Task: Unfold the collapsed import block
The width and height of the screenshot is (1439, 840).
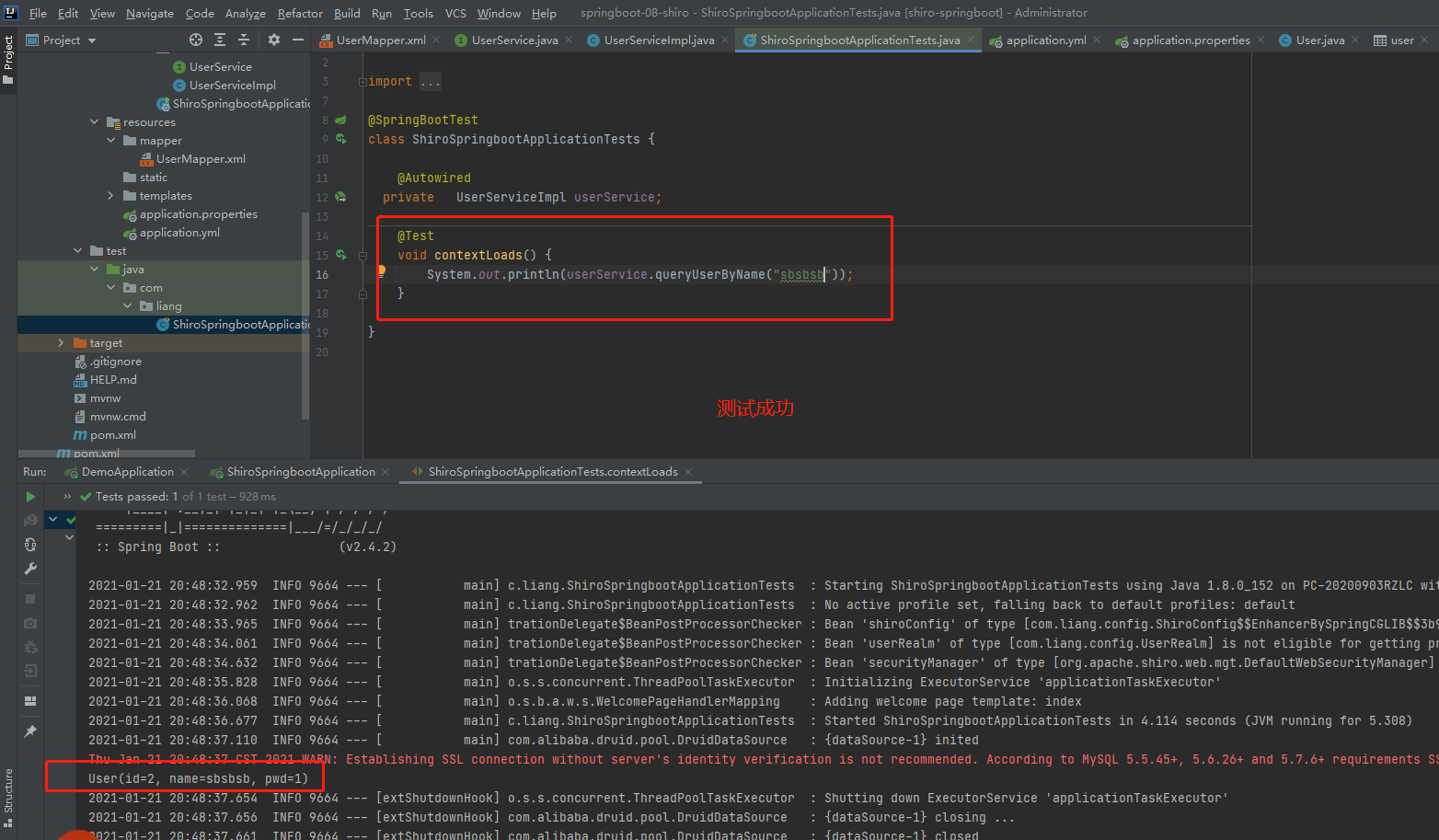Action: coord(363,82)
